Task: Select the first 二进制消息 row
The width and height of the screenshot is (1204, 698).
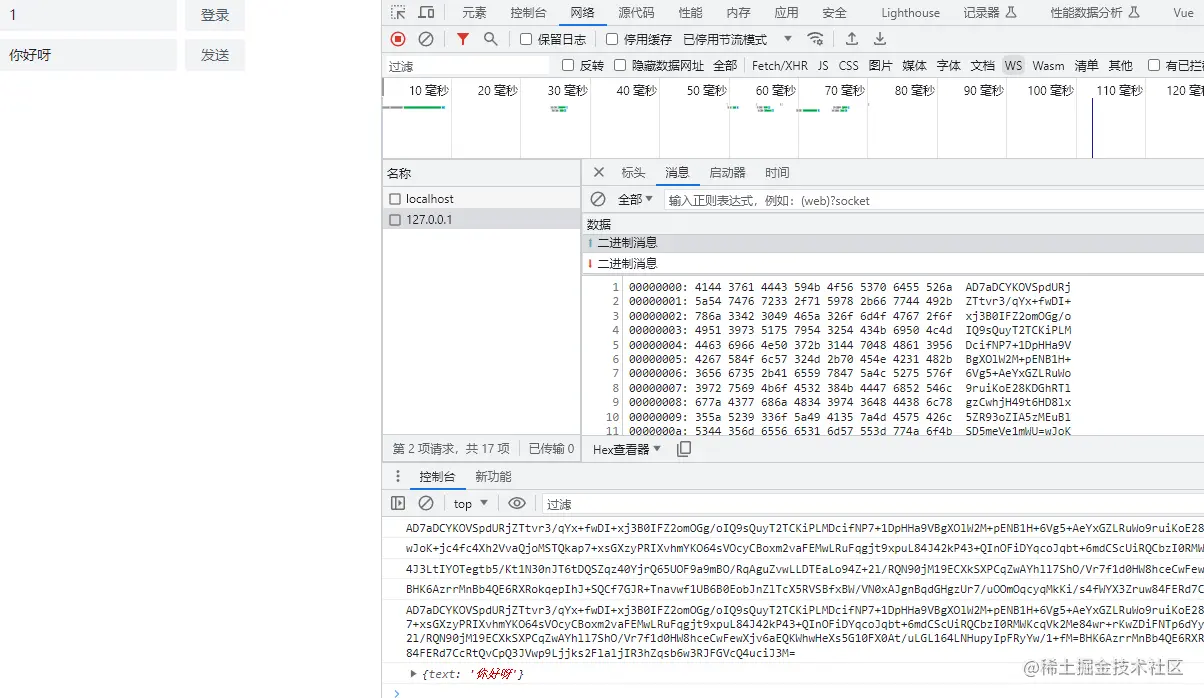Action: pos(893,243)
